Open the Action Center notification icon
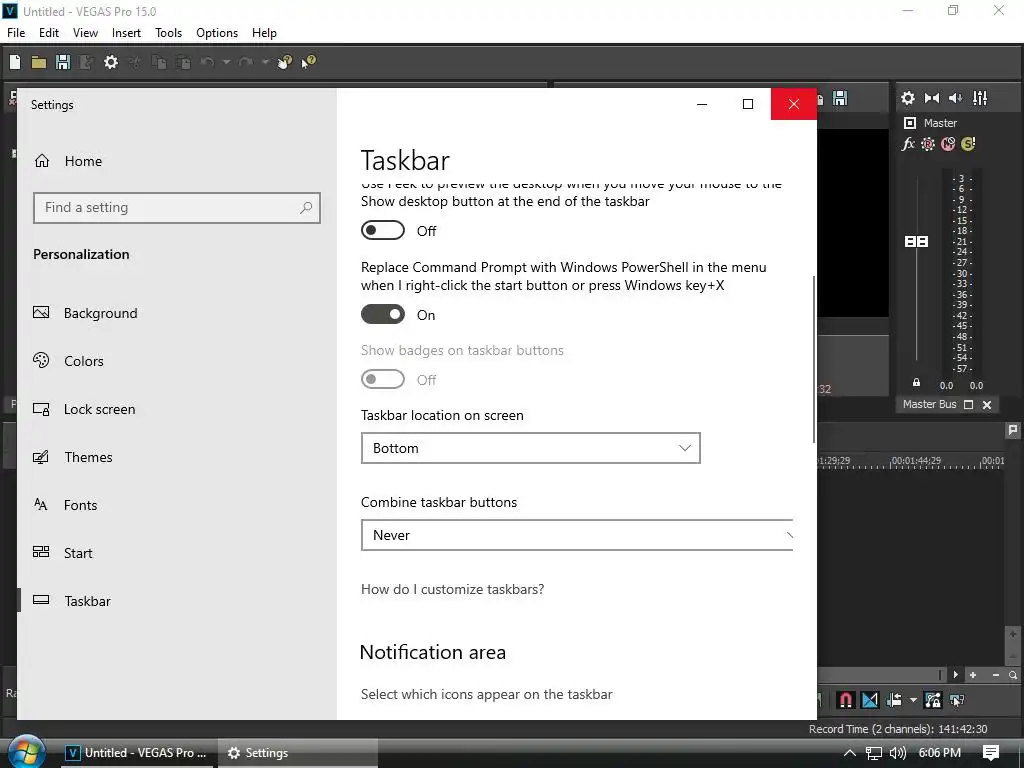The image size is (1024, 768). point(991,753)
